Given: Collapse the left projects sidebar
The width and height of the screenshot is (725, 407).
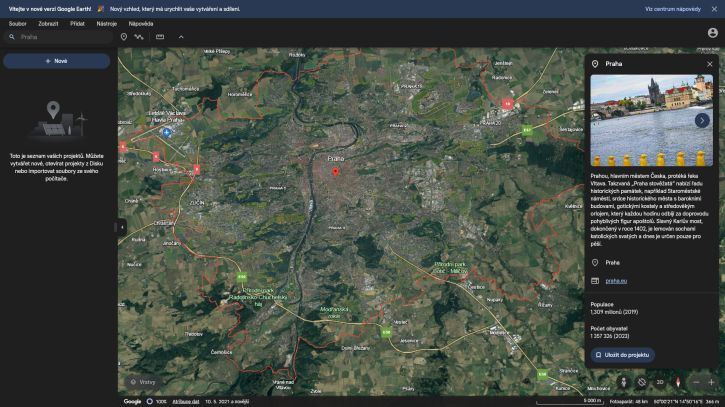Looking at the screenshot, I should point(122,227).
